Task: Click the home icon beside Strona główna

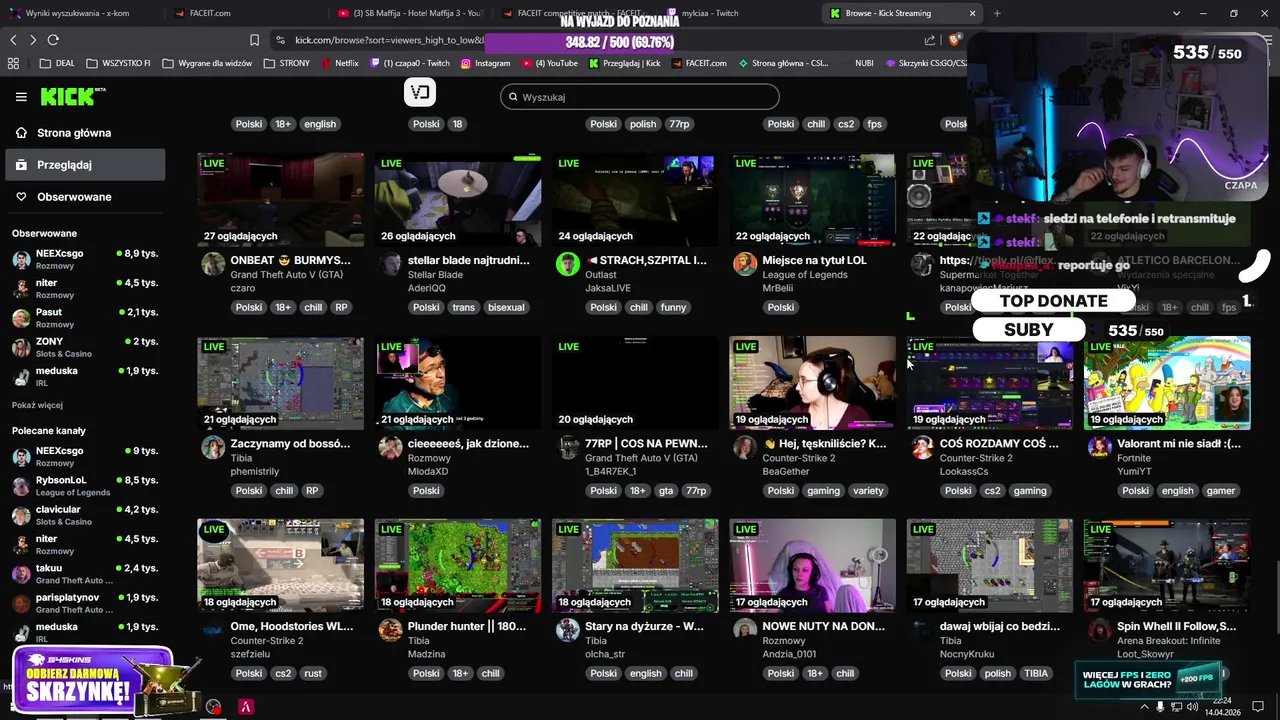Action: coord(21,133)
